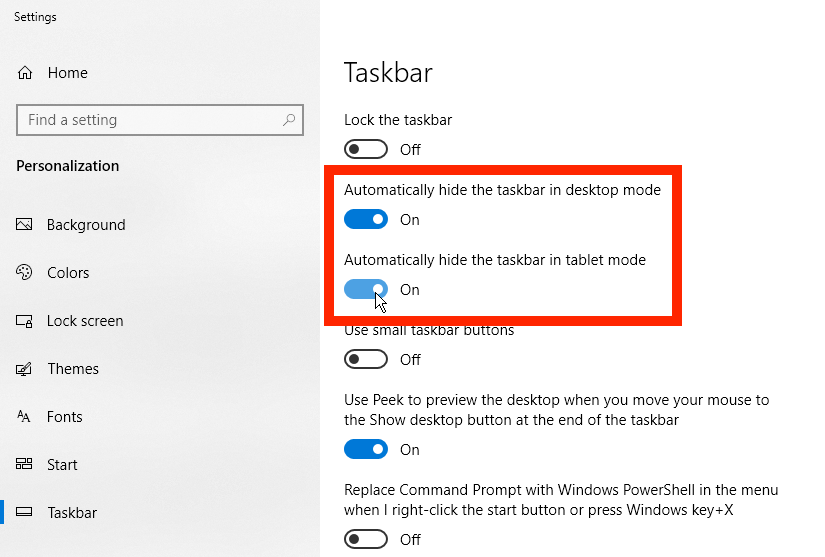
Task: Click the Themes brush icon
Action: [x=24, y=369]
